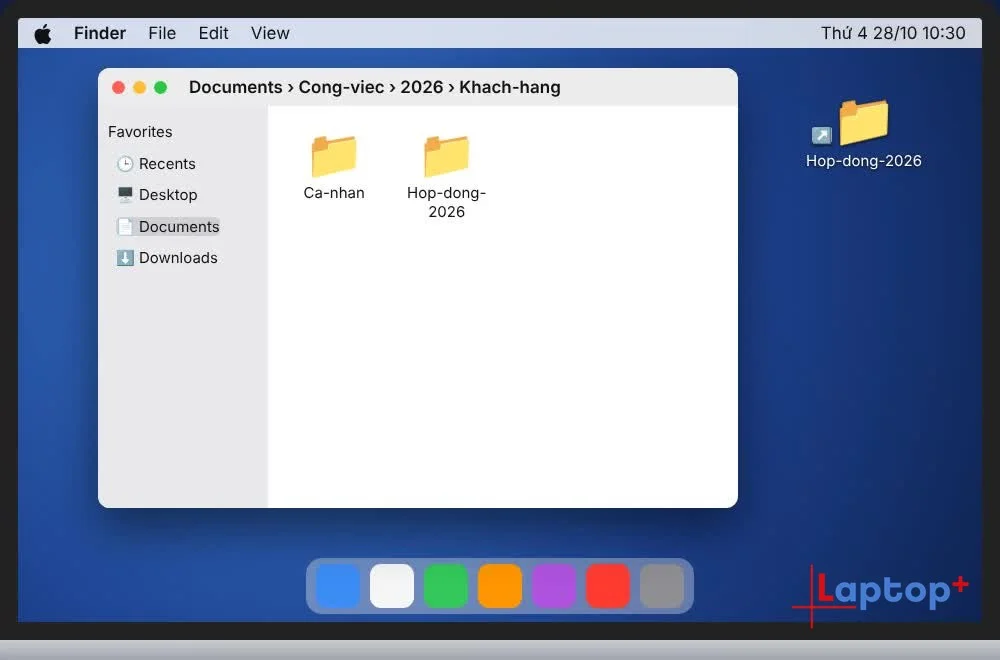Click the date and time in menu bar
1000x660 pixels.
coord(893,33)
